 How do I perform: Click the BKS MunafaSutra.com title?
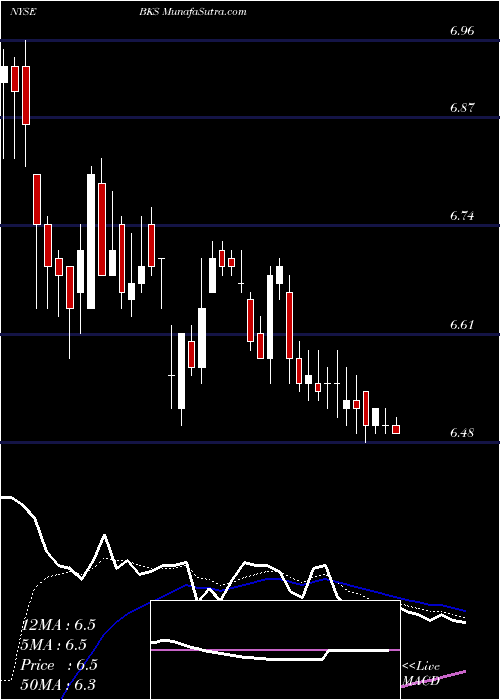click(192, 12)
